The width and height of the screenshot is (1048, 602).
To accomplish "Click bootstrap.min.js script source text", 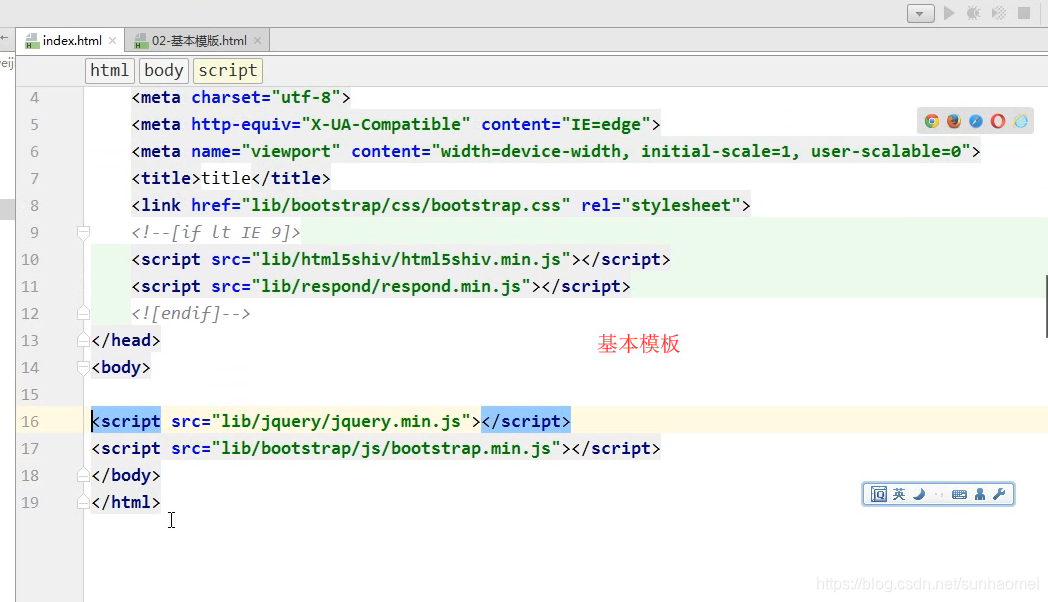I will coord(386,448).
